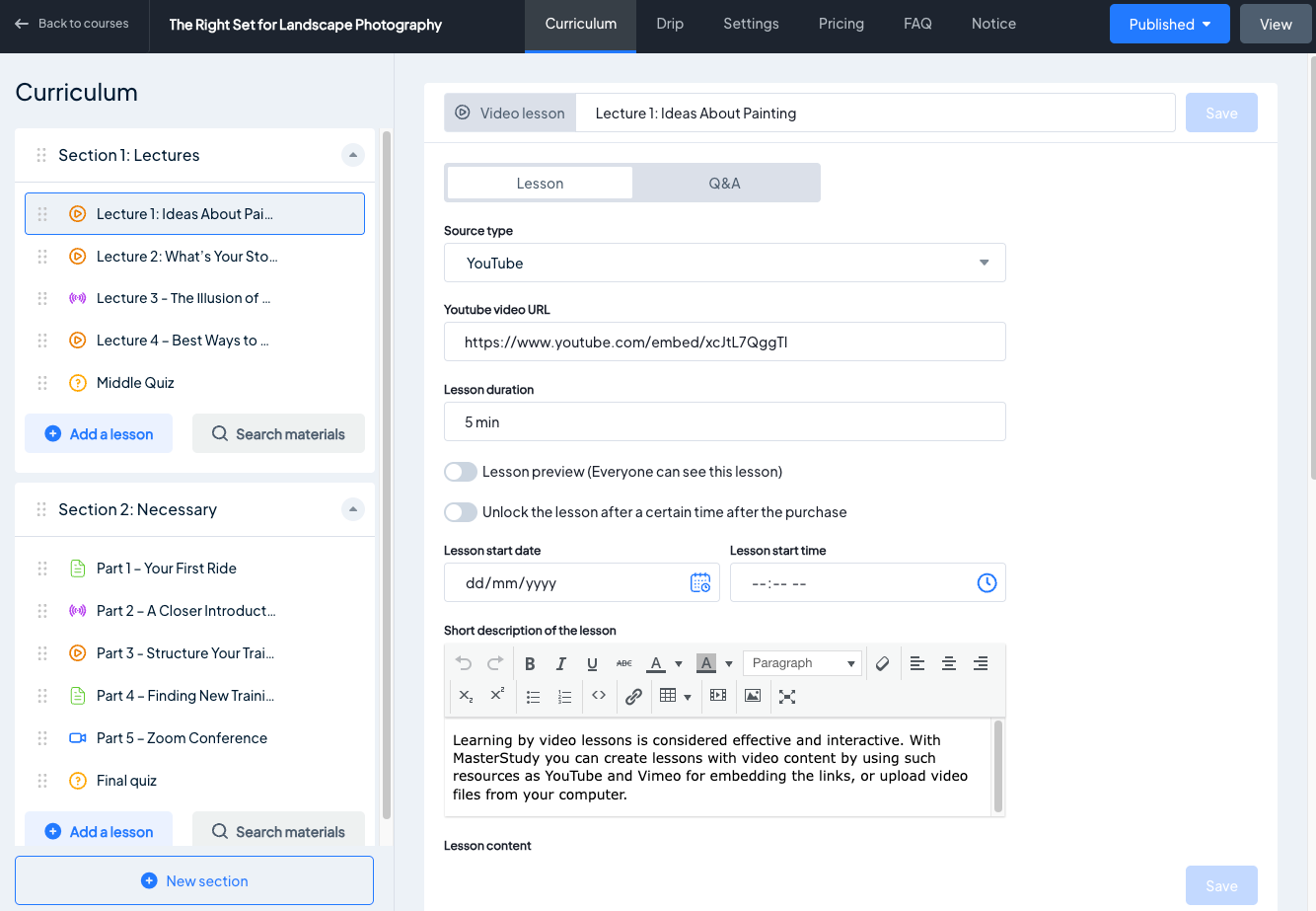Screen dimensions: 1316x911
Task: Open the source code view
Action: coord(599,696)
